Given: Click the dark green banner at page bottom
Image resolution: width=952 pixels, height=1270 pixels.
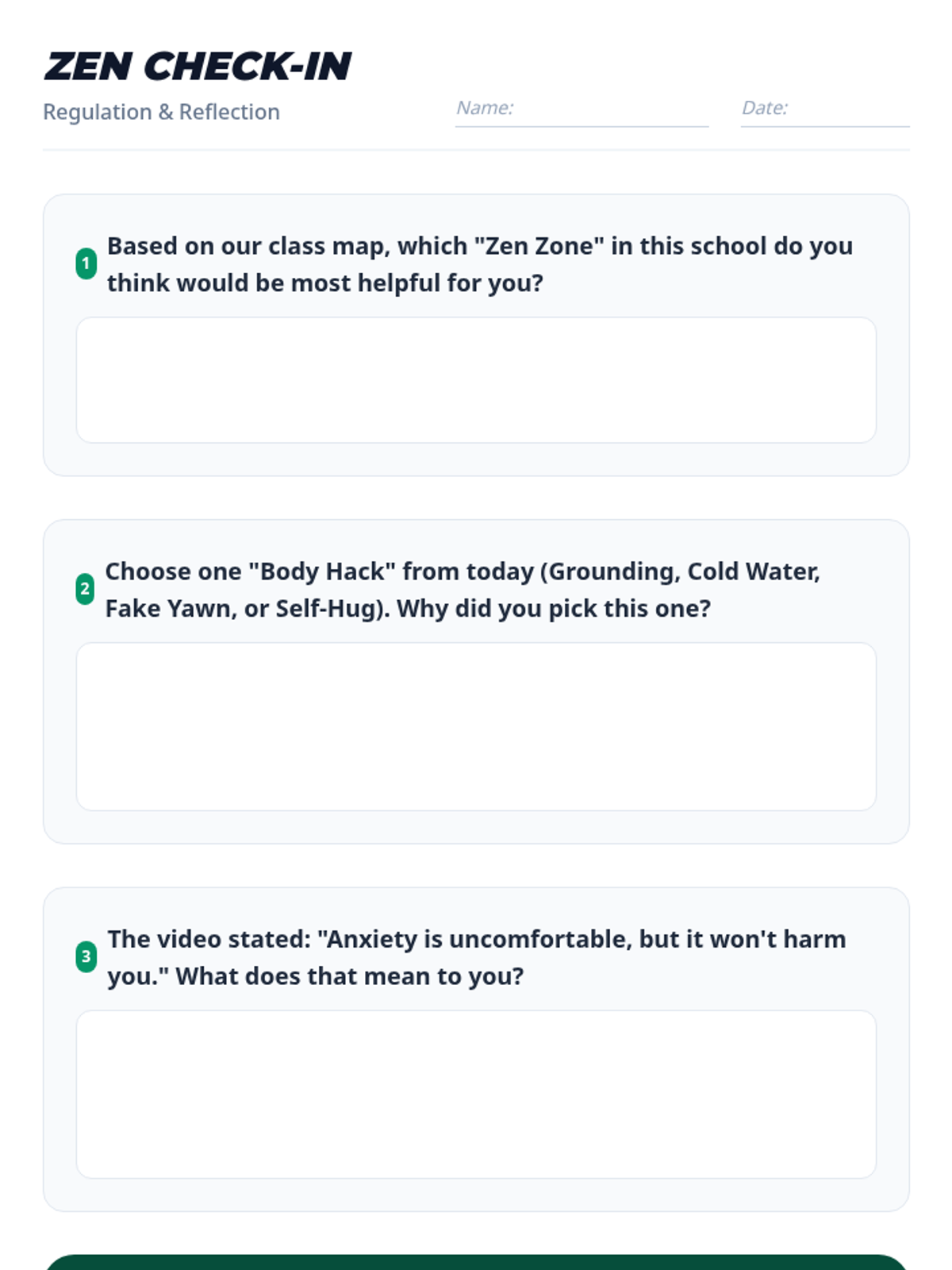Looking at the screenshot, I should tap(476, 1262).
